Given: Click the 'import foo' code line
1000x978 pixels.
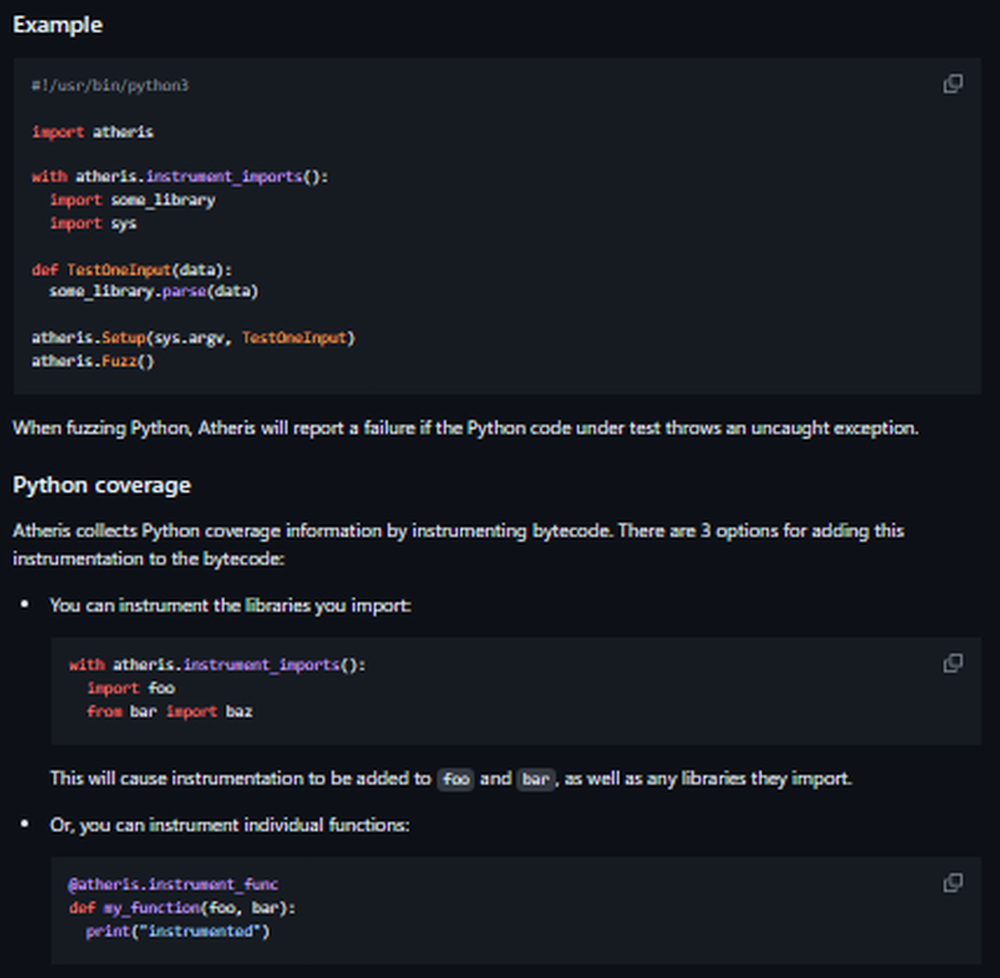Looking at the screenshot, I should (131, 689).
